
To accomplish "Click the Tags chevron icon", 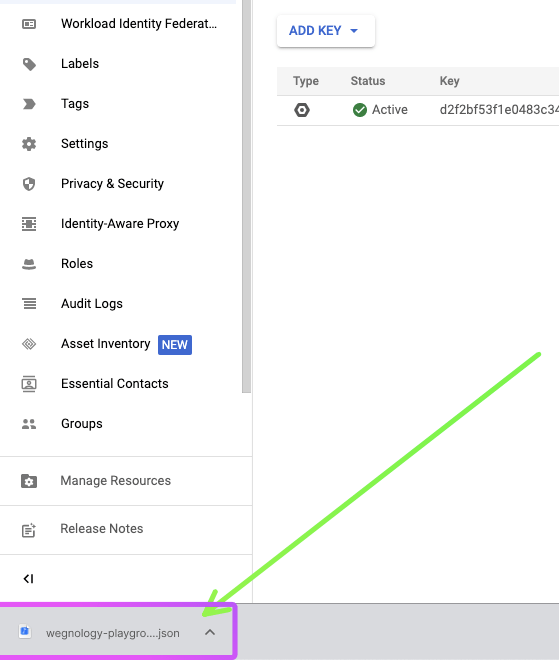I will tap(29, 104).
